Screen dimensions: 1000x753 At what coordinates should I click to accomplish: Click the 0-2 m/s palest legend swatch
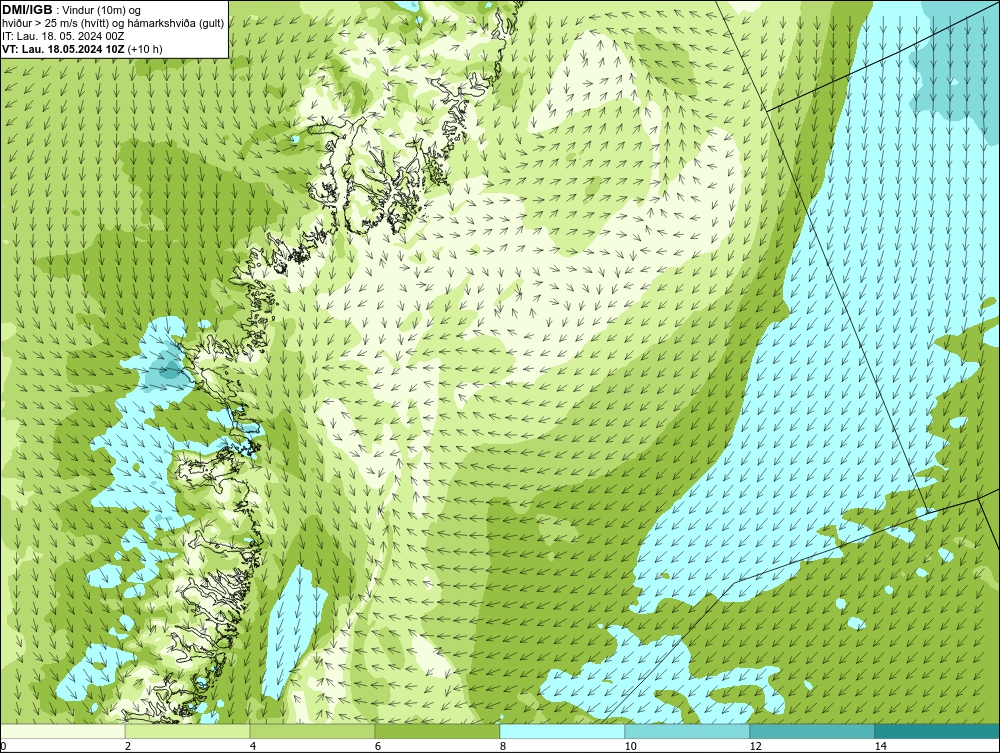[x=62, y=731]
